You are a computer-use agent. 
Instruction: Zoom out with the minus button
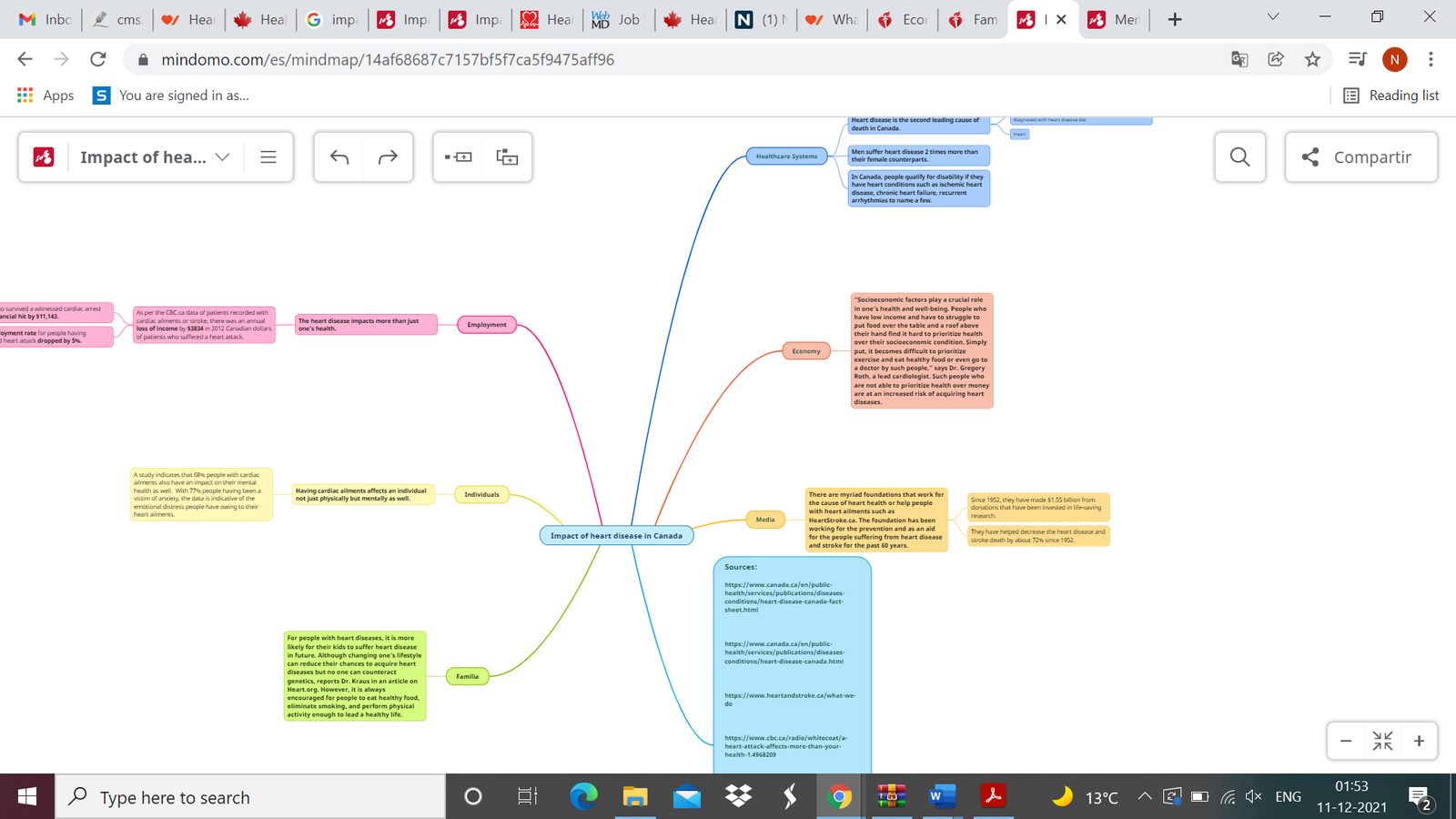pyautogui.click(x=1346, y=741)
